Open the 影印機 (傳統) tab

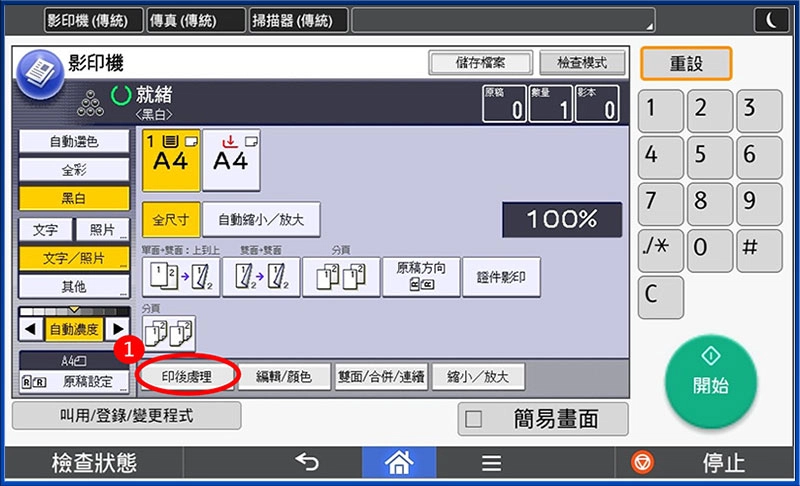click(x=94, y=20)
